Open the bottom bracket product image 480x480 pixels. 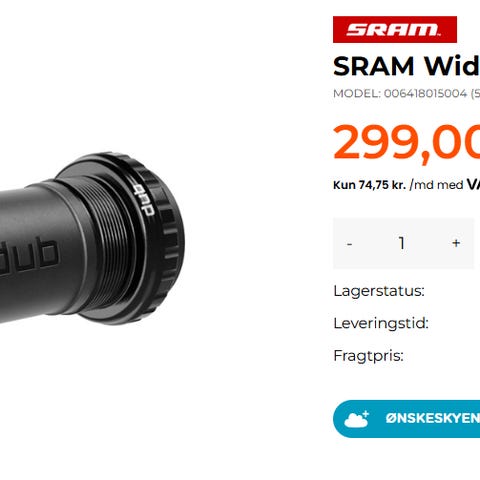(x=92, y=239)
